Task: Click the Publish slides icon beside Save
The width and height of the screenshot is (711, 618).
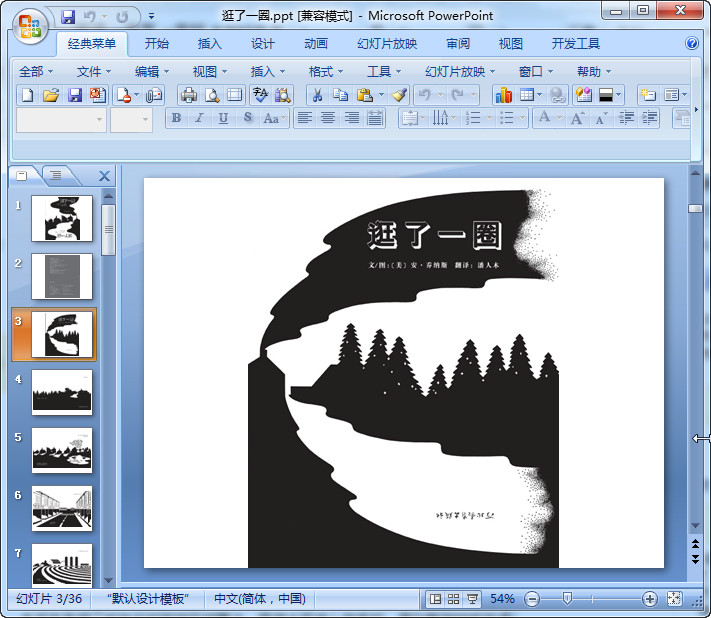Action: [x=98, y=95]
